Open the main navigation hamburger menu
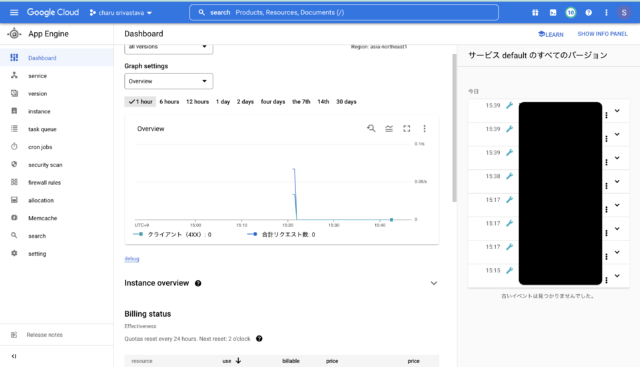 pos(14,12)
